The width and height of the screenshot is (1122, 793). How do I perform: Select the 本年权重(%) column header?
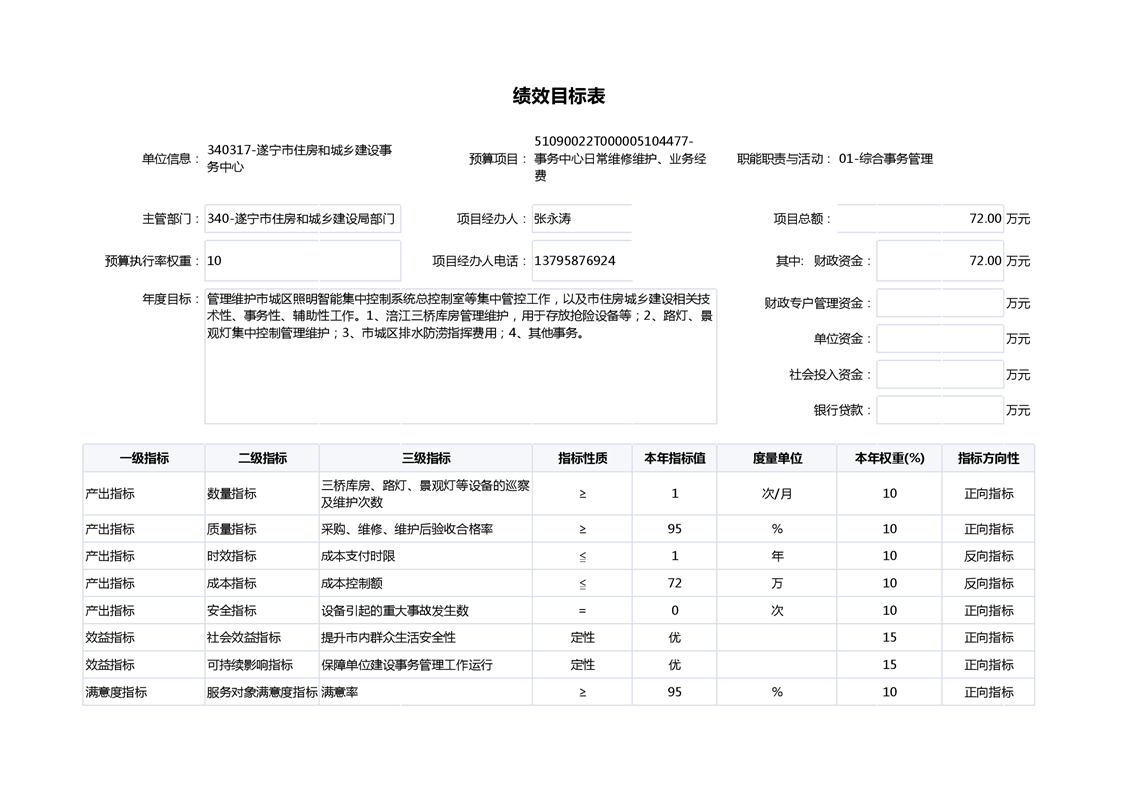[x=889, y=458]
